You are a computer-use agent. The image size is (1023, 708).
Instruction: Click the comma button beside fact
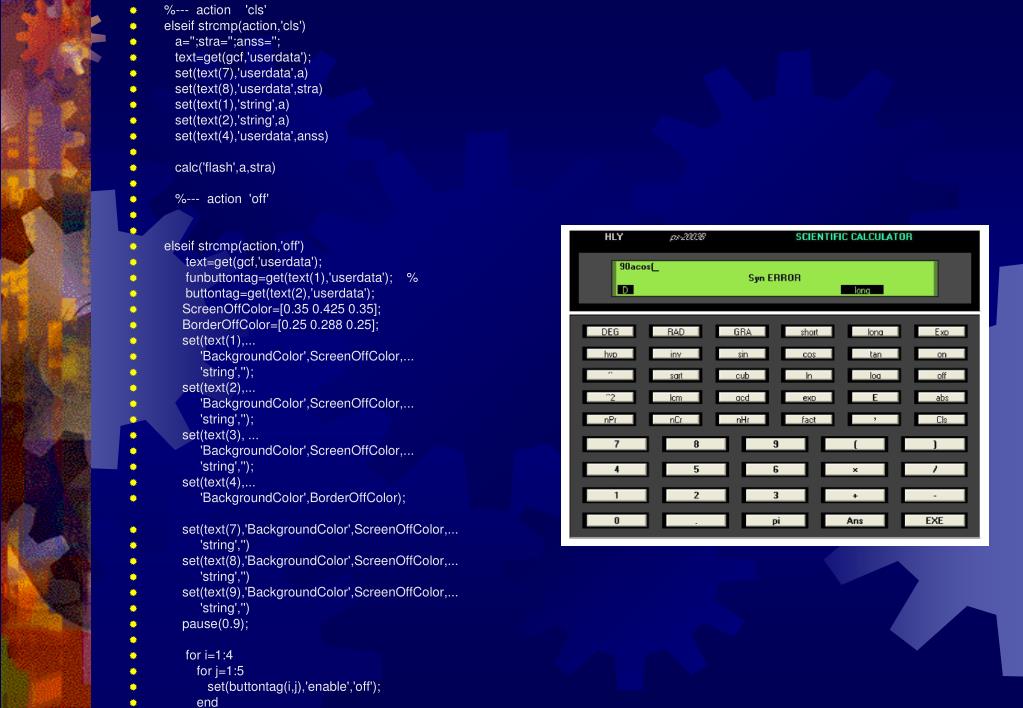click(875, 420)
